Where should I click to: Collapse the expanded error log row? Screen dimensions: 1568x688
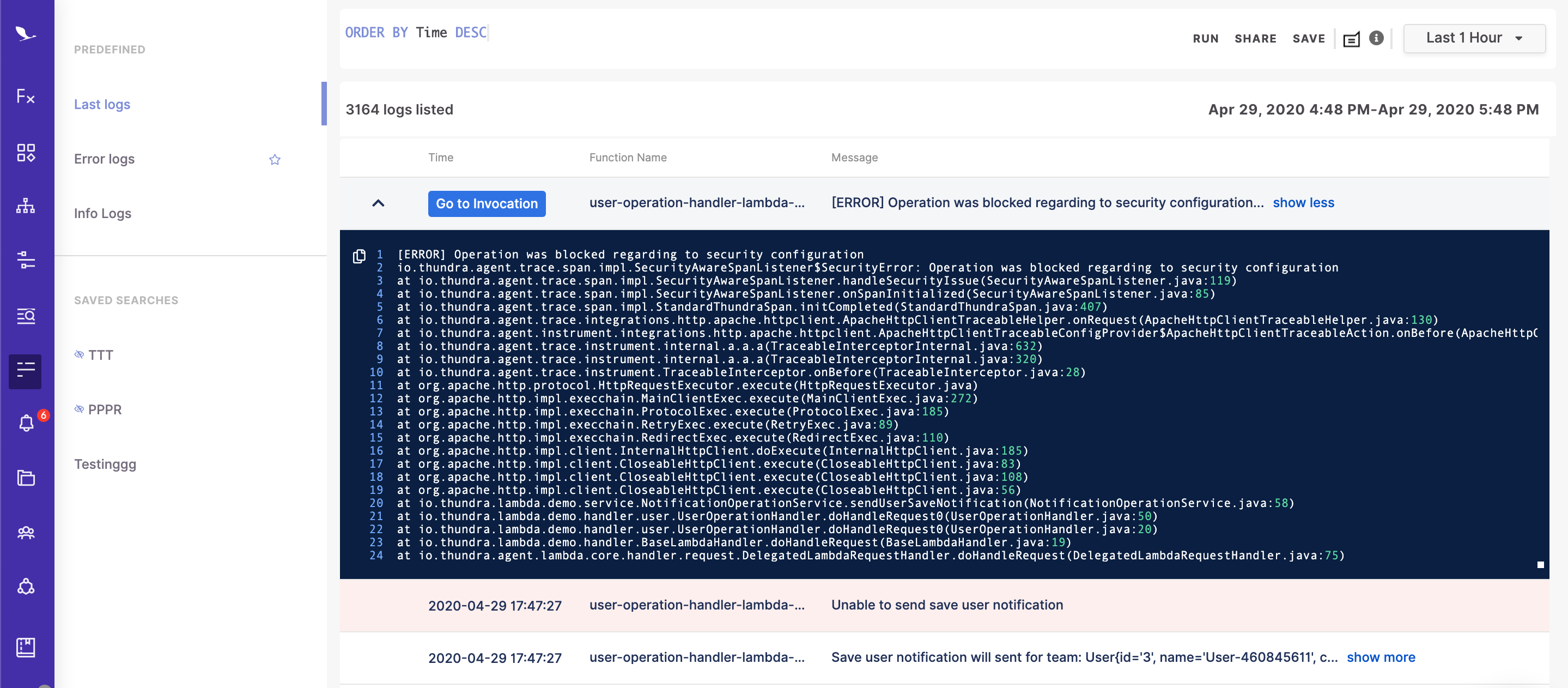tap(378, 203)
